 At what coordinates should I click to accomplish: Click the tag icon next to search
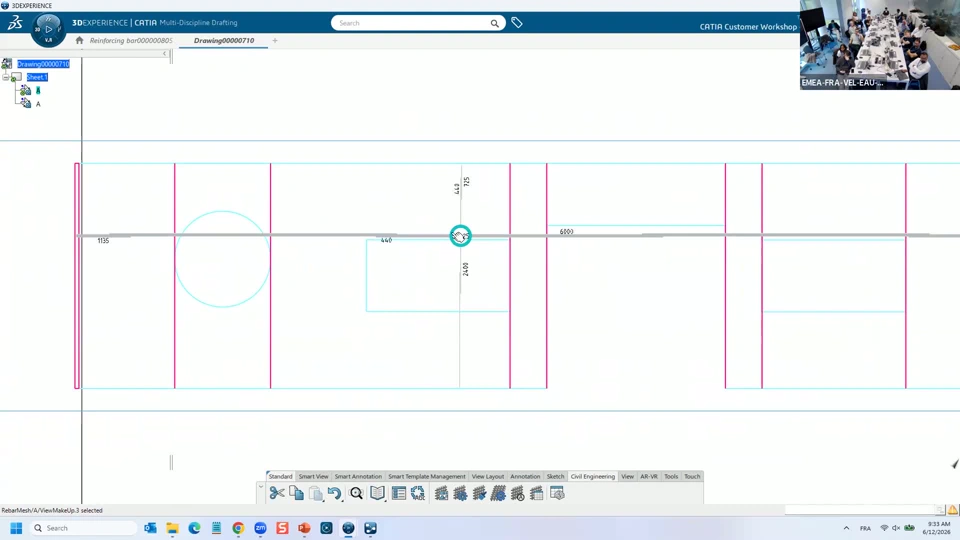(x=517, y=23)
